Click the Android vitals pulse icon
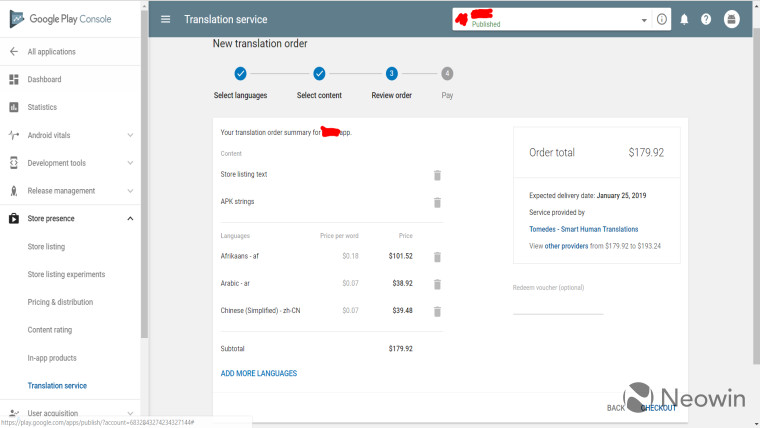Screen dimensions: 760x428 coord(14,135)
